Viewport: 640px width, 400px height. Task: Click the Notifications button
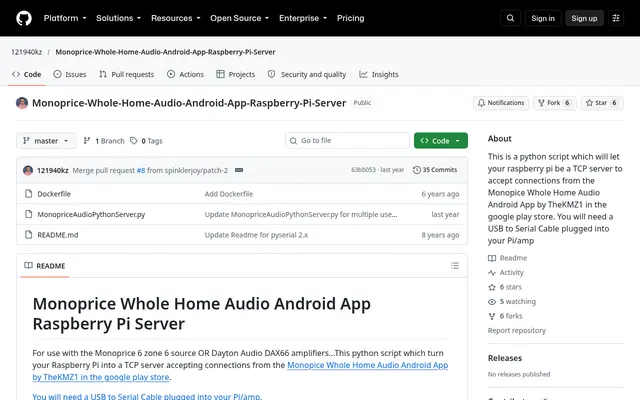[x=501, y=103]
